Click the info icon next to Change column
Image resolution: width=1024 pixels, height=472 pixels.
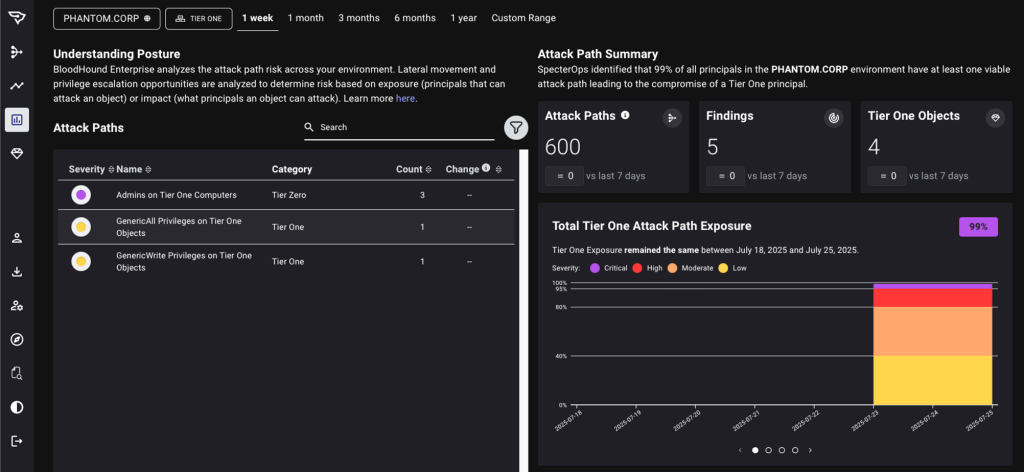point(486,168)
